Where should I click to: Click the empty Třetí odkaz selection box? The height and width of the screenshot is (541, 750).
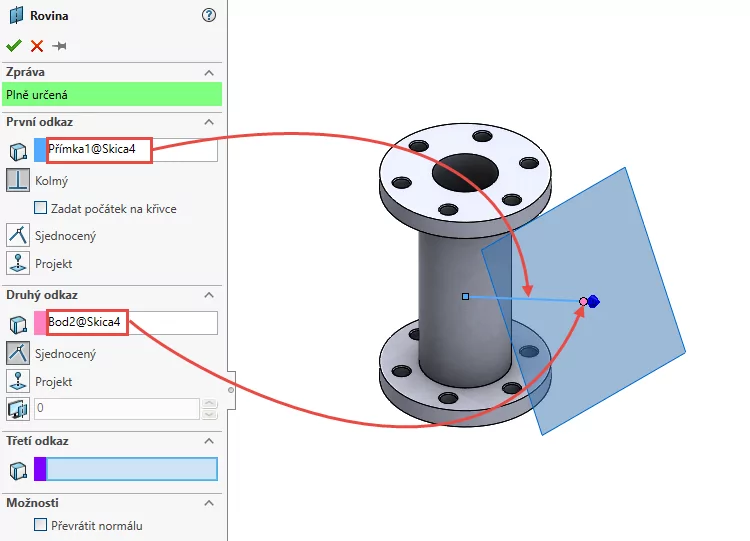(131, 469)
